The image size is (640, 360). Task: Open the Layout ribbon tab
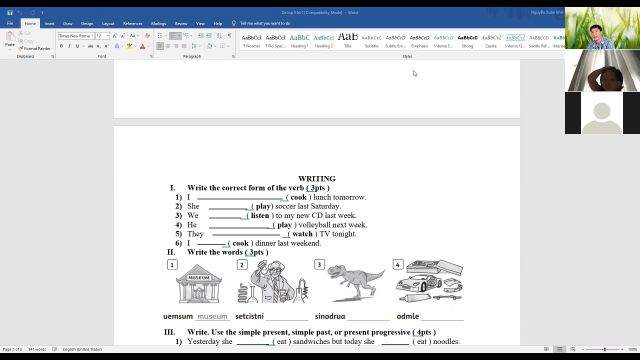point(108,24)
